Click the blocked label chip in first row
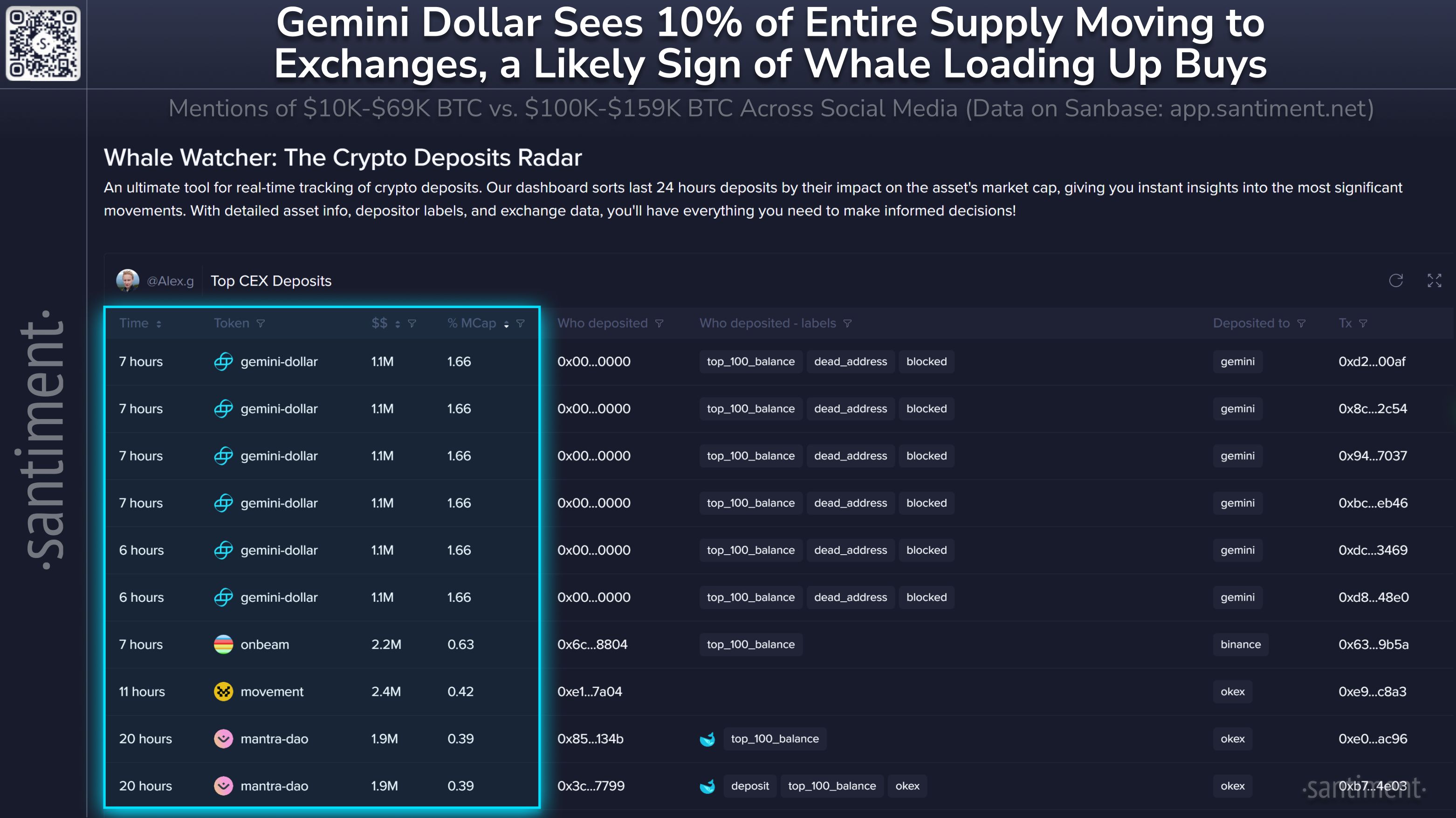The image size is (1456, 818). tap(927, 361)
